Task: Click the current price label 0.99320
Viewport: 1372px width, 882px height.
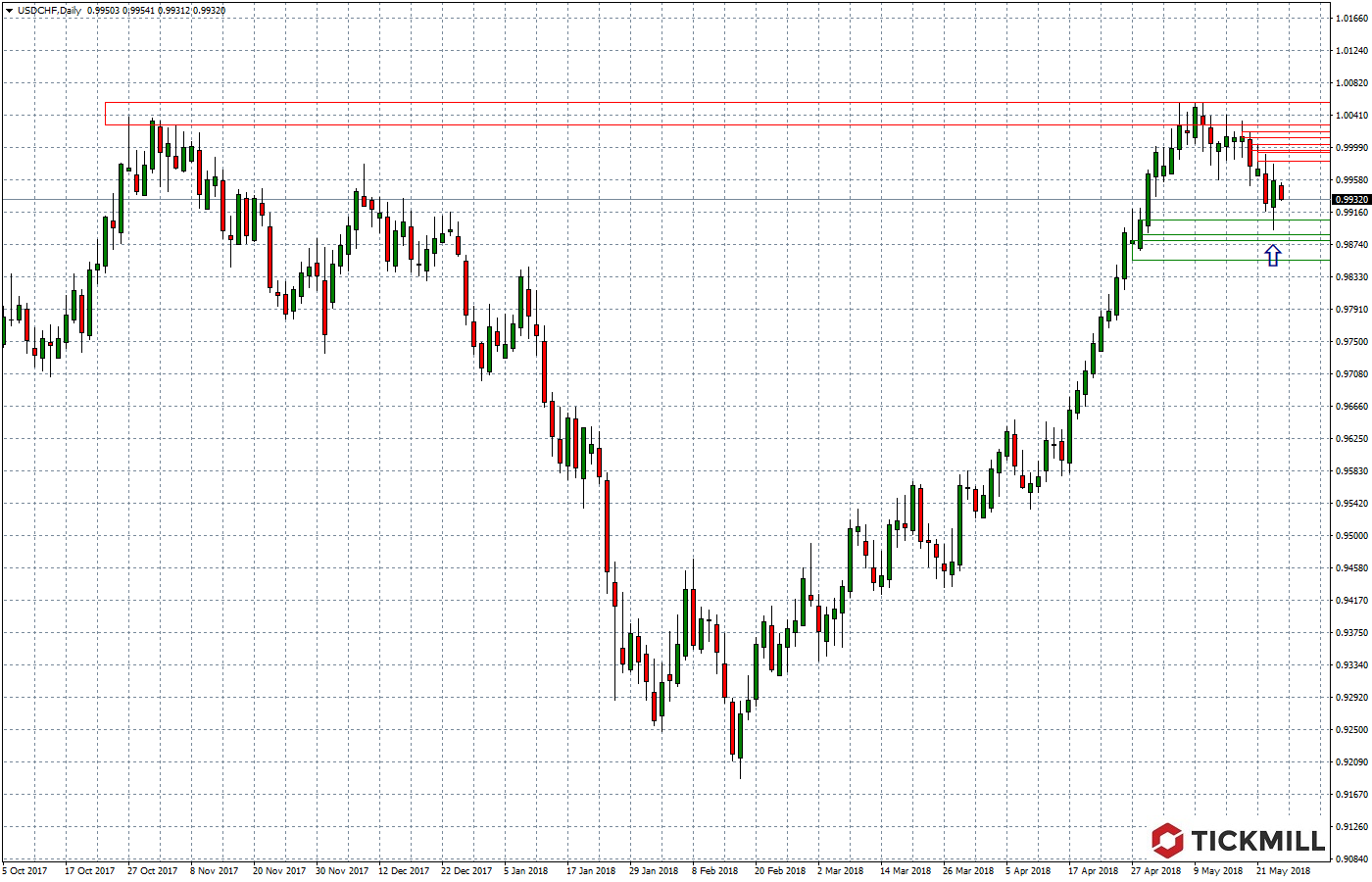Action: pos(1351,199)
